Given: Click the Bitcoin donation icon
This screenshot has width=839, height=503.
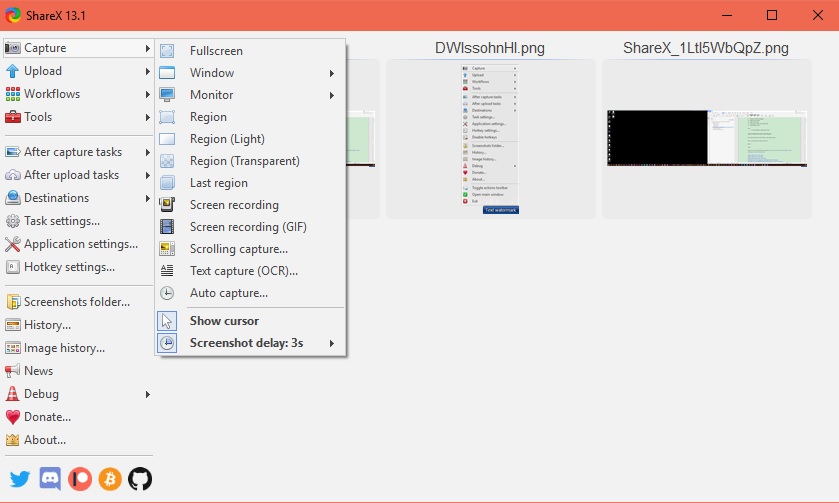Looking at the screenshot, I should (110, 479).
